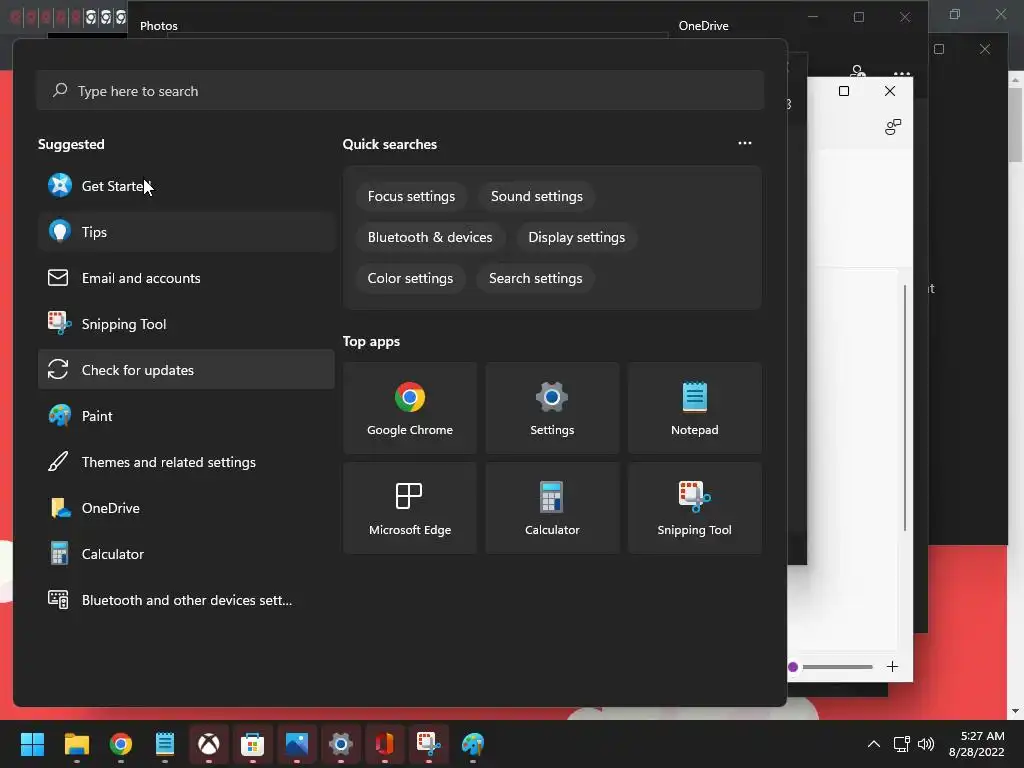Open Bluetooth & devices quick search
The height and width of the screenshot is (768, 1024).
430,237
